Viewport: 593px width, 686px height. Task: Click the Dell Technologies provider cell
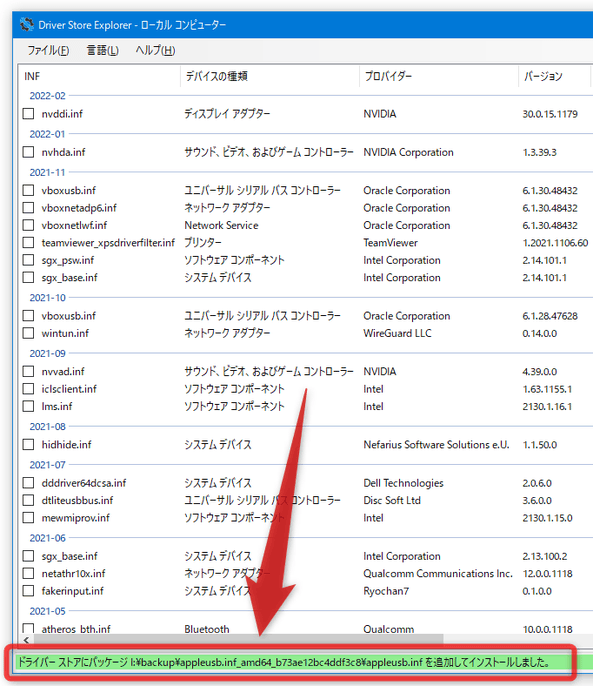pos(403,483)
